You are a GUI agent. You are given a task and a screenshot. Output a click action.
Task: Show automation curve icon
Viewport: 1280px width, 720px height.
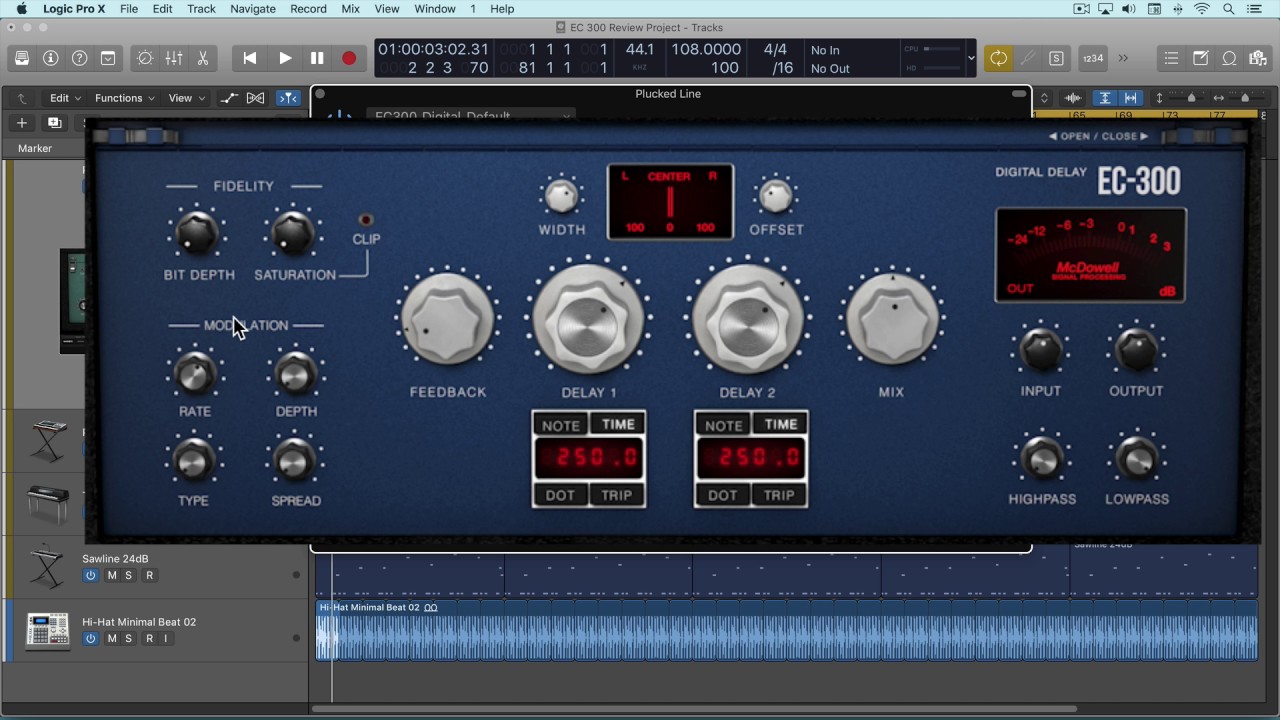(229, 98)
